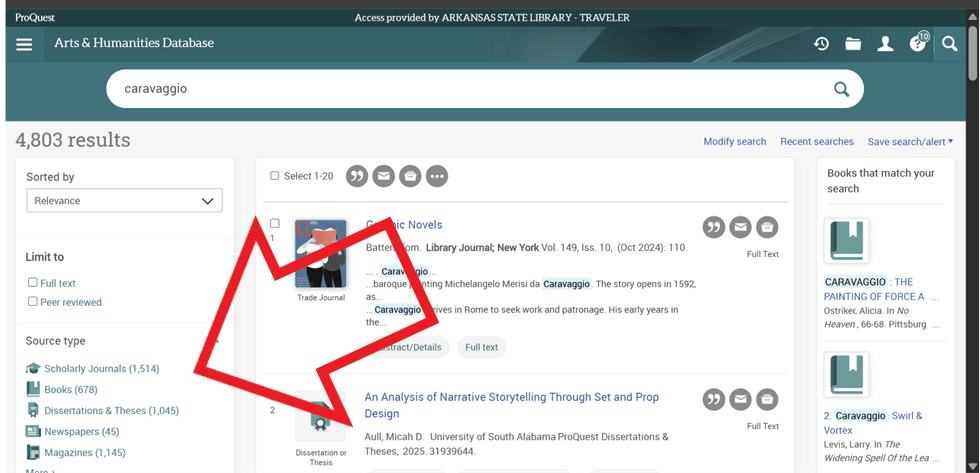Click the Full text button on result 1

[481, 347]
